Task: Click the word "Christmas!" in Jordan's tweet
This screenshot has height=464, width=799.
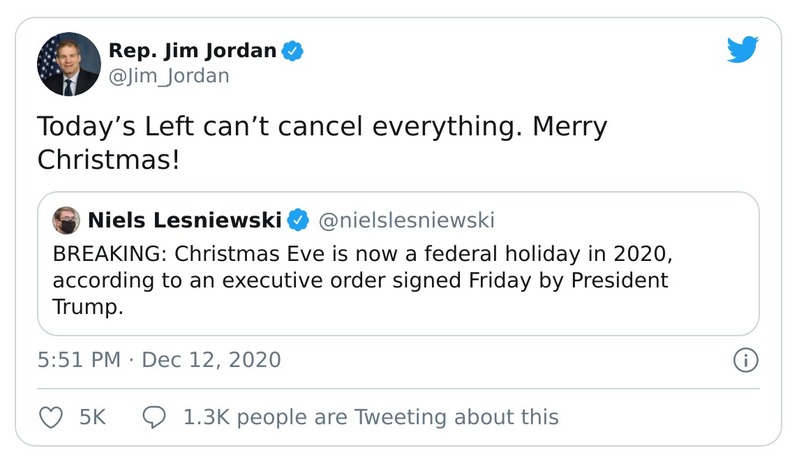Action: coord(109,159)
